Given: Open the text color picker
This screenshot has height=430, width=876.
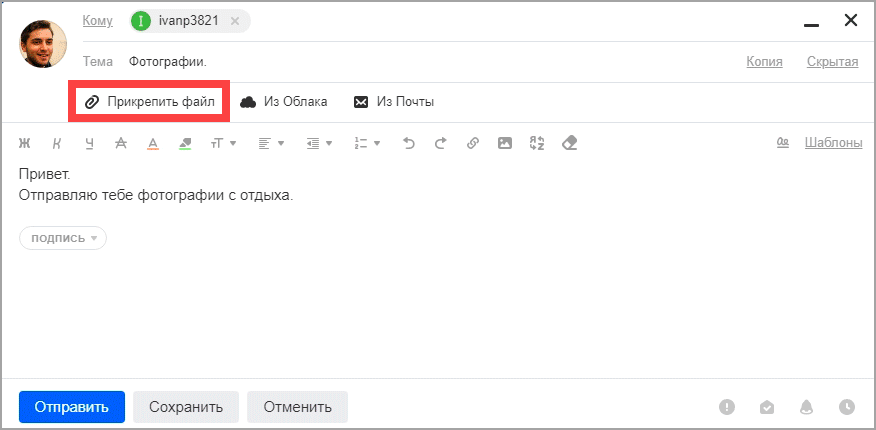Looking at the screenshot, I should pyautogui.click(x=153, y=143).
